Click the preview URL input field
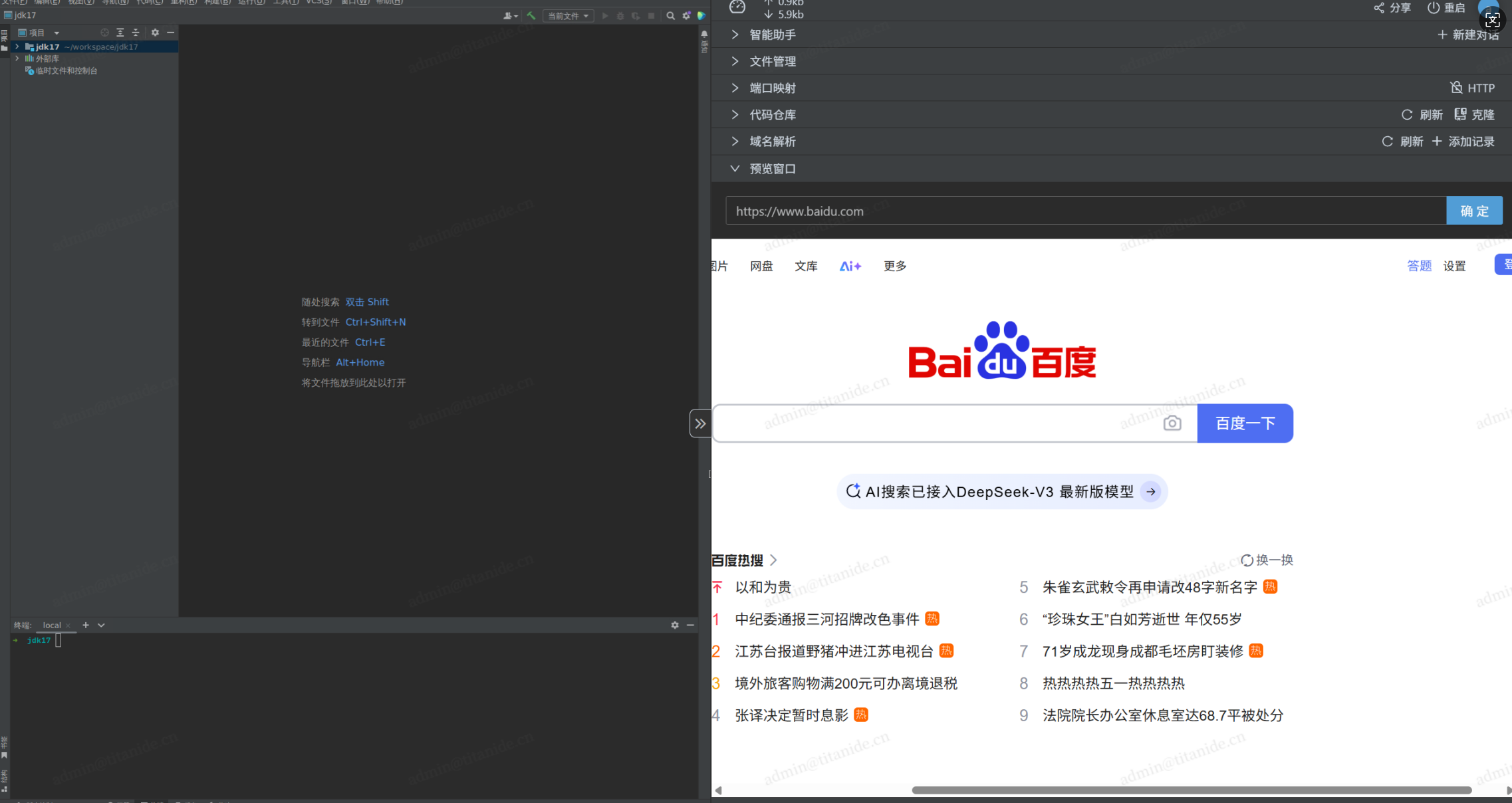Image resolution: width=1512 pixels, height=803 pixels. [1085, 211]
